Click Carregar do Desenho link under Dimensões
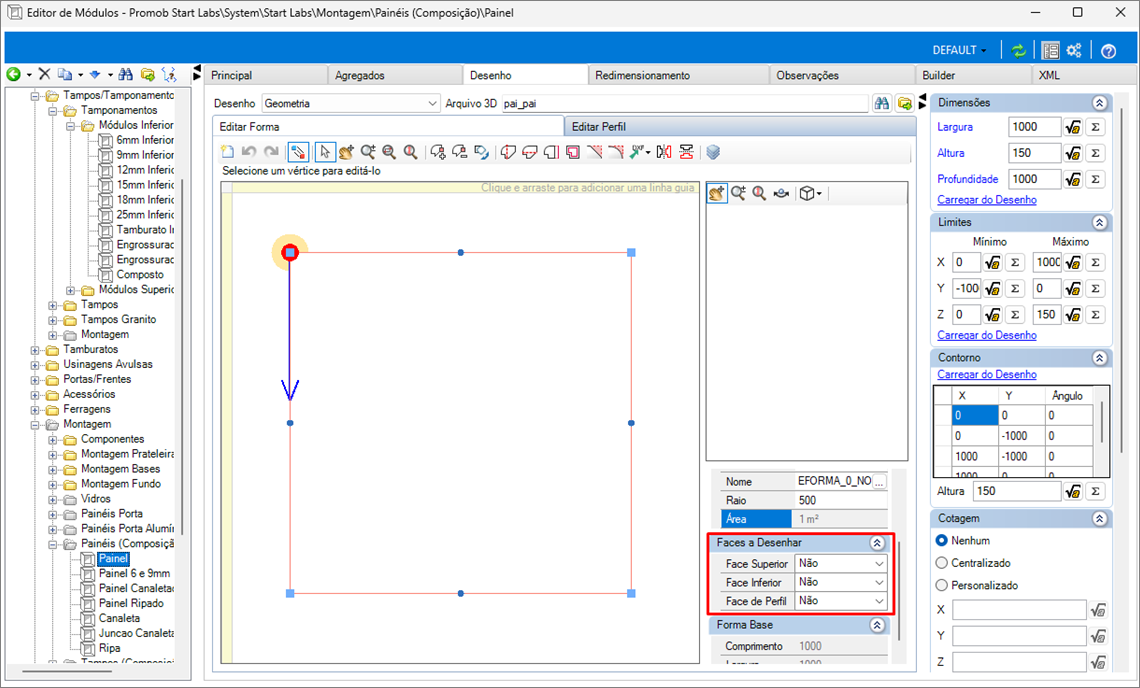Image resolution: width=1140 pixels, height=688 pixels. 986,200
